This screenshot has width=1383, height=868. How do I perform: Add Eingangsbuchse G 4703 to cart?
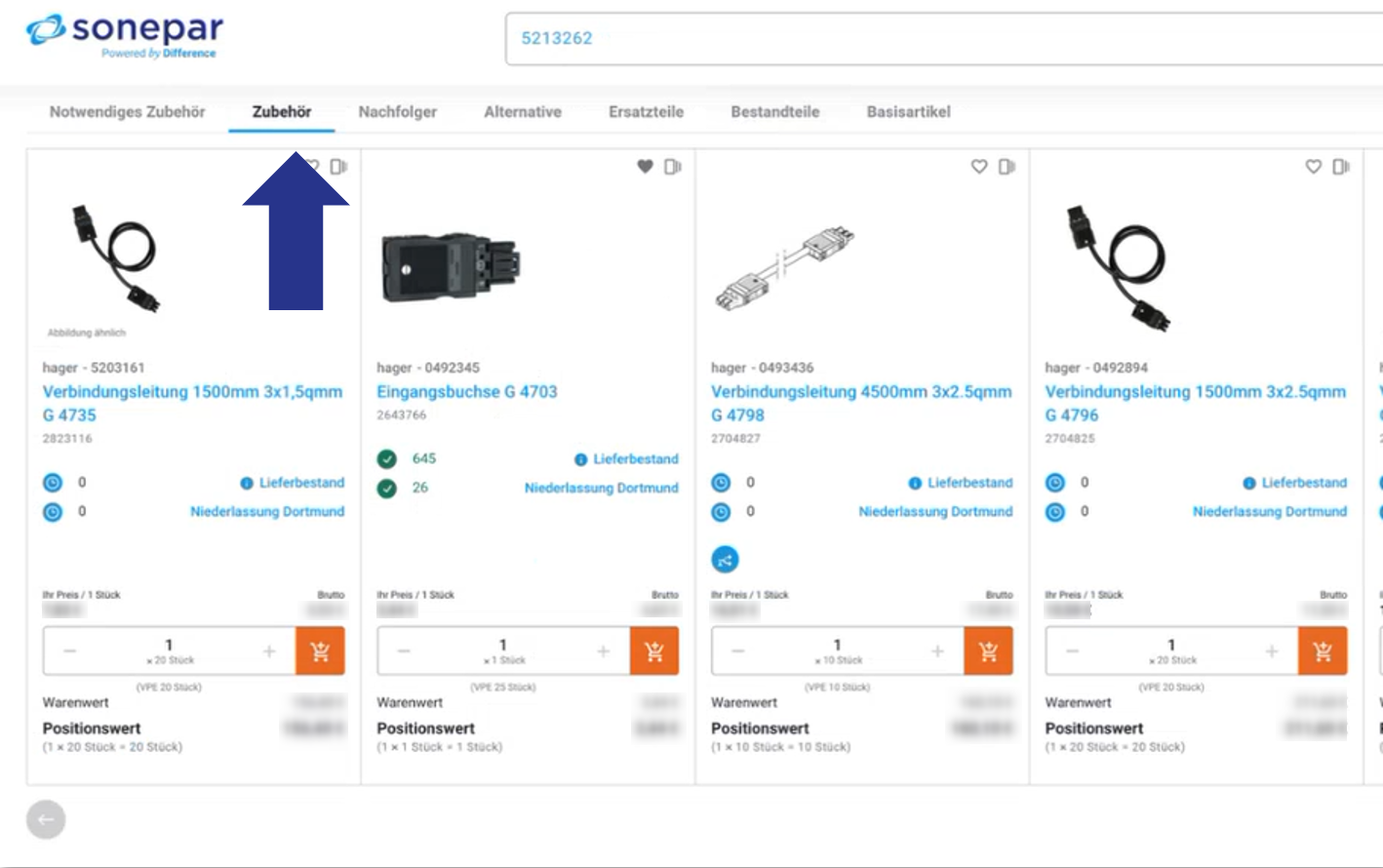pos(654,651)
